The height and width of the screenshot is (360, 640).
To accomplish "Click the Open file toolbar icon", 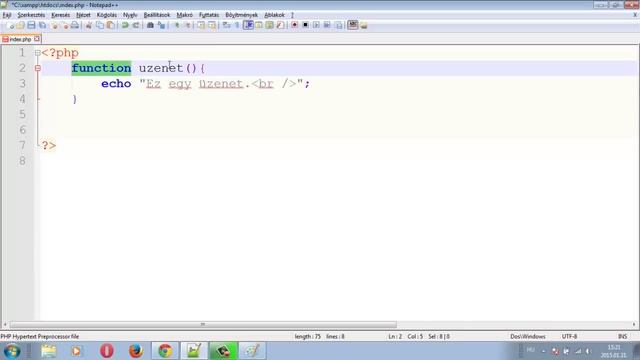I will [20, 25].
